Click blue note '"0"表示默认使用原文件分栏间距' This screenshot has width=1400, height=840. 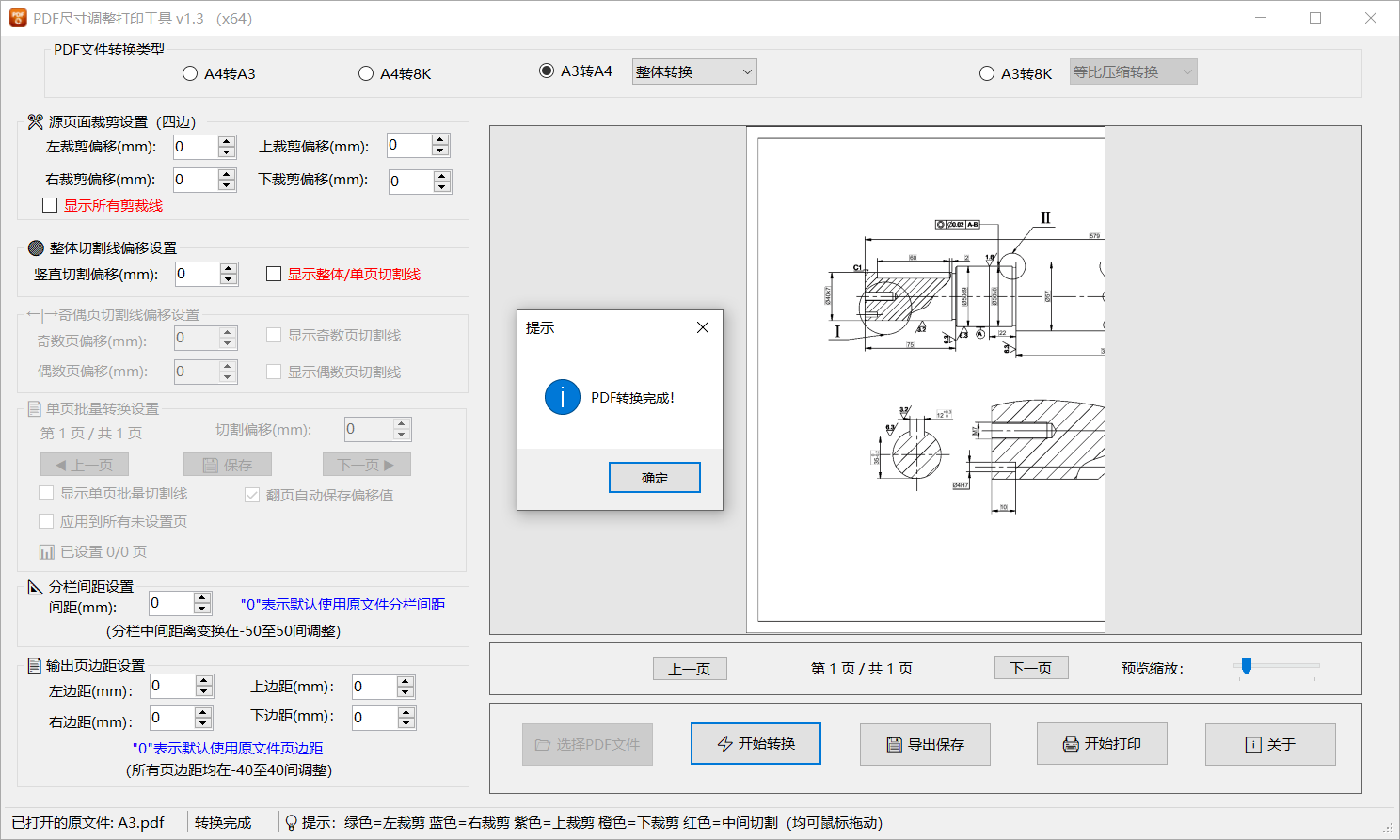pyautogui.click(x=343, y=604)
